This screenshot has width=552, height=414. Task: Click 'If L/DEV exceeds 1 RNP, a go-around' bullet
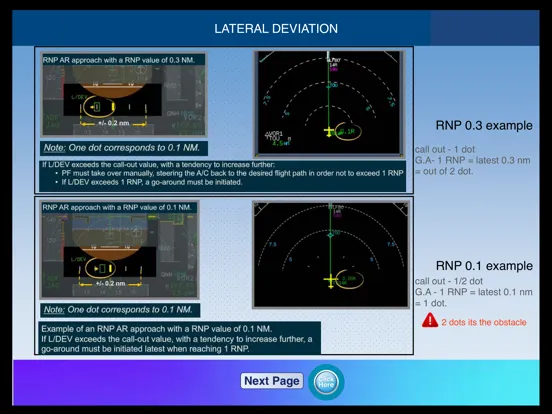pyautogui.click(x=149, y=182)
